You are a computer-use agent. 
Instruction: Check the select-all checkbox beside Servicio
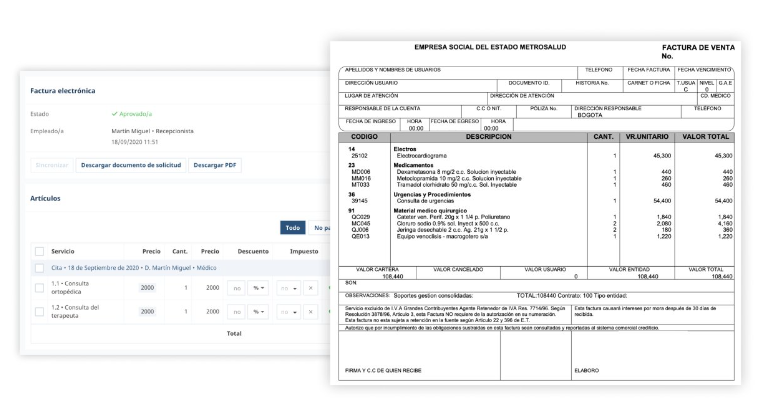point(39,251)
